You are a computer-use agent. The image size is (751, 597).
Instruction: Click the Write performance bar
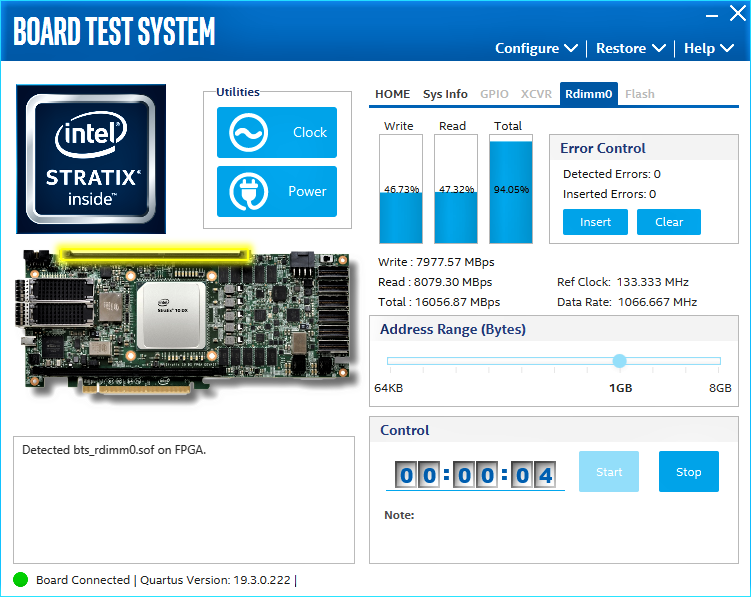coord(401,189)
